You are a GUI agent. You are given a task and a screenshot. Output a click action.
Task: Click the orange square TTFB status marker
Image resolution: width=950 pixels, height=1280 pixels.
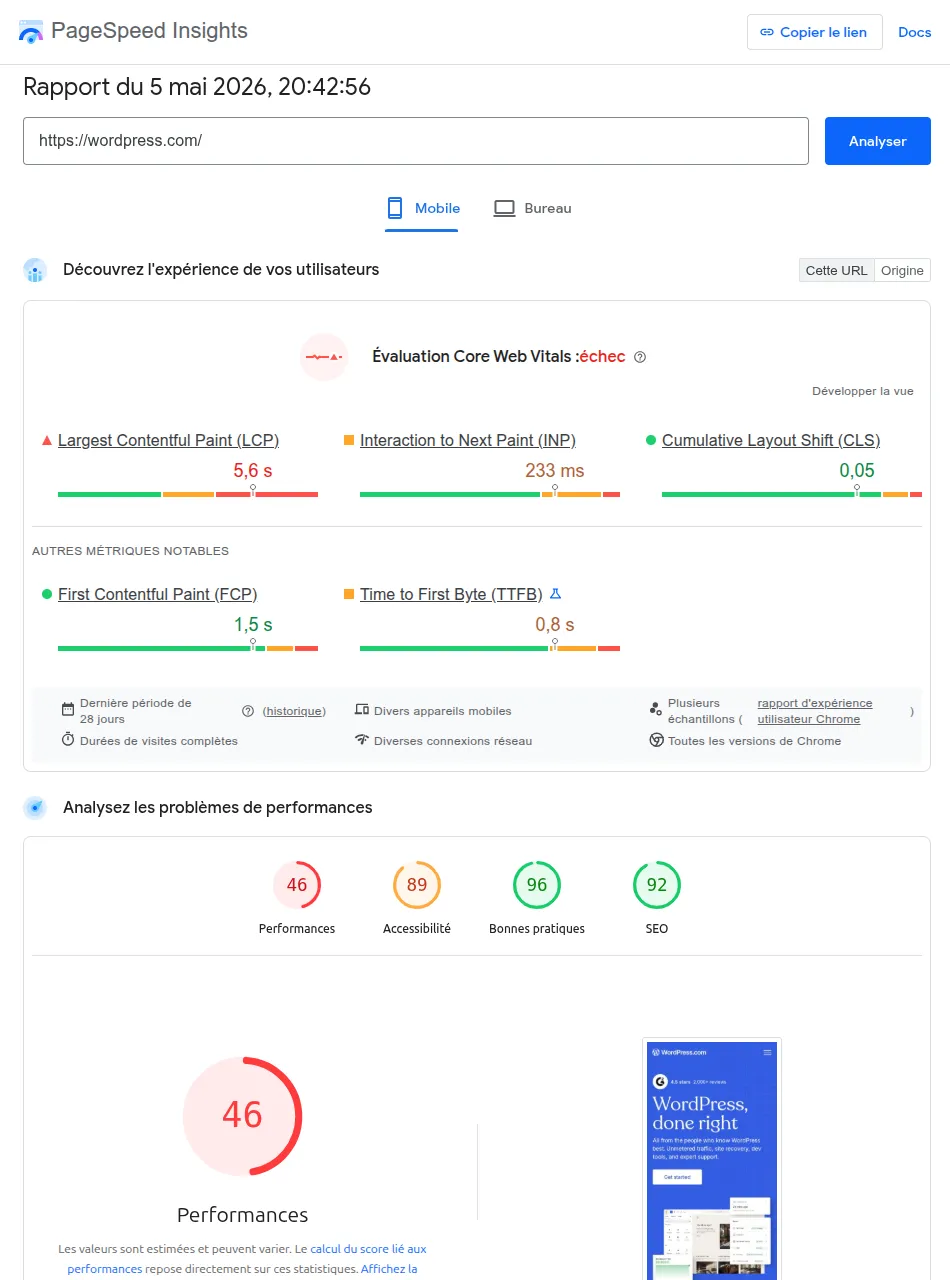click(349, 594)
